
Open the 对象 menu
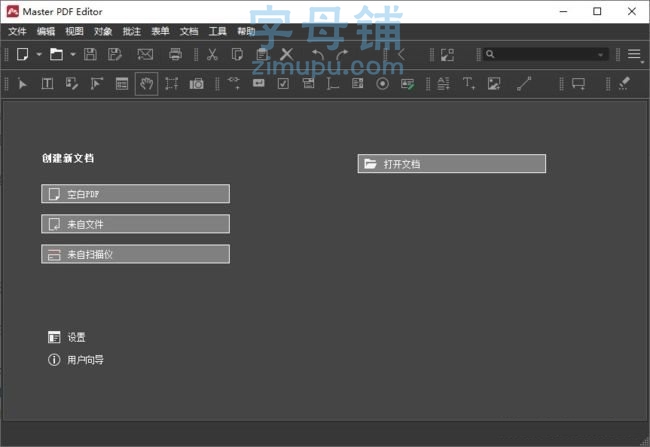point(103,32)
